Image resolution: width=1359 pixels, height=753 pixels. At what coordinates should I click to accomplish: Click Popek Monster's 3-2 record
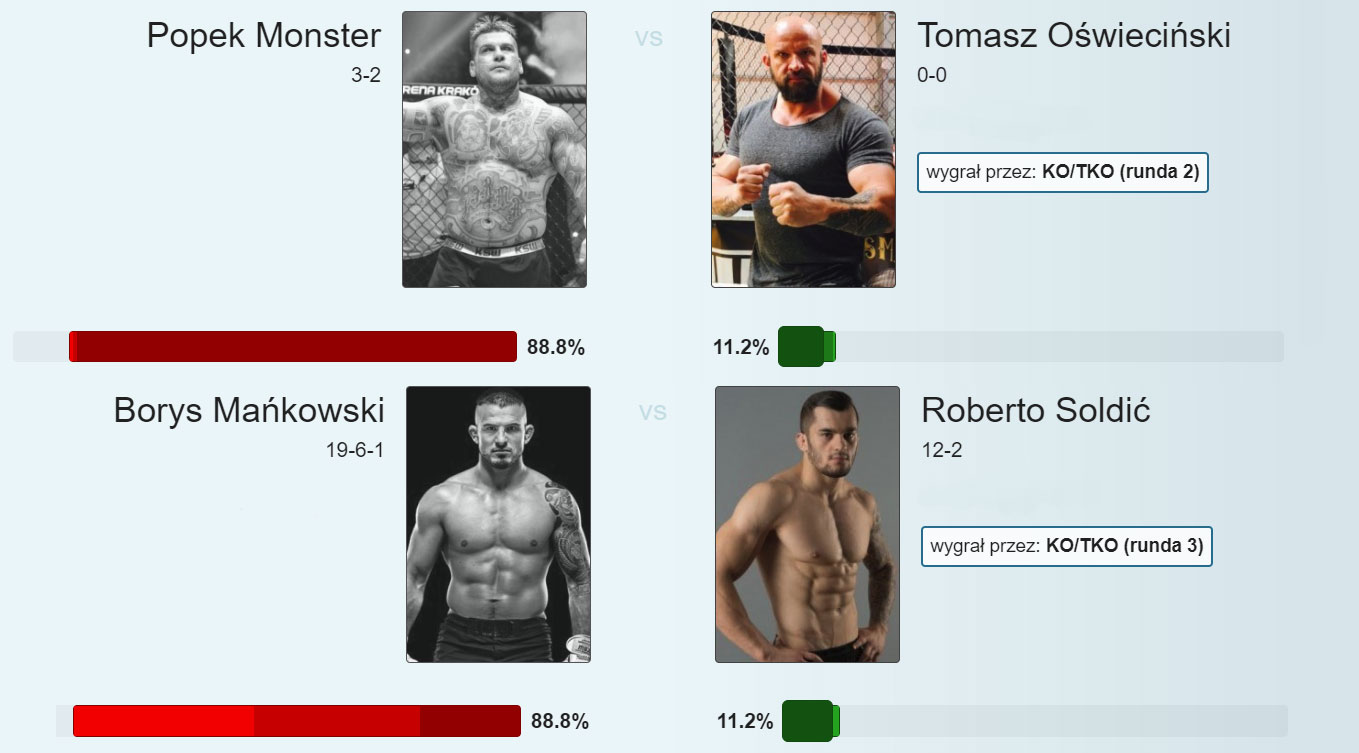[x=366, y=76]
